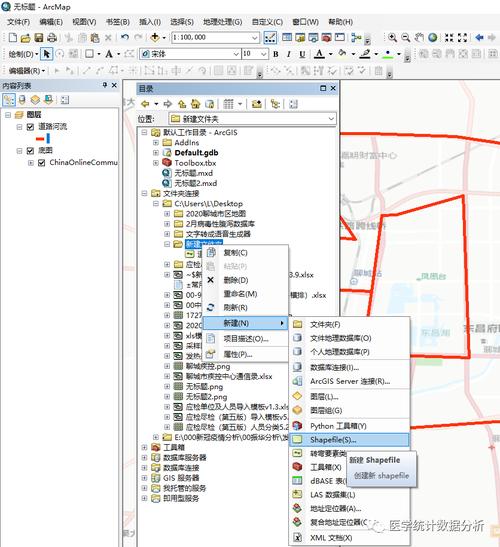This screenshot has height=547, width=500.
Task: Launch the ModelBuilder window icon
Action: (x=356, y=37)
